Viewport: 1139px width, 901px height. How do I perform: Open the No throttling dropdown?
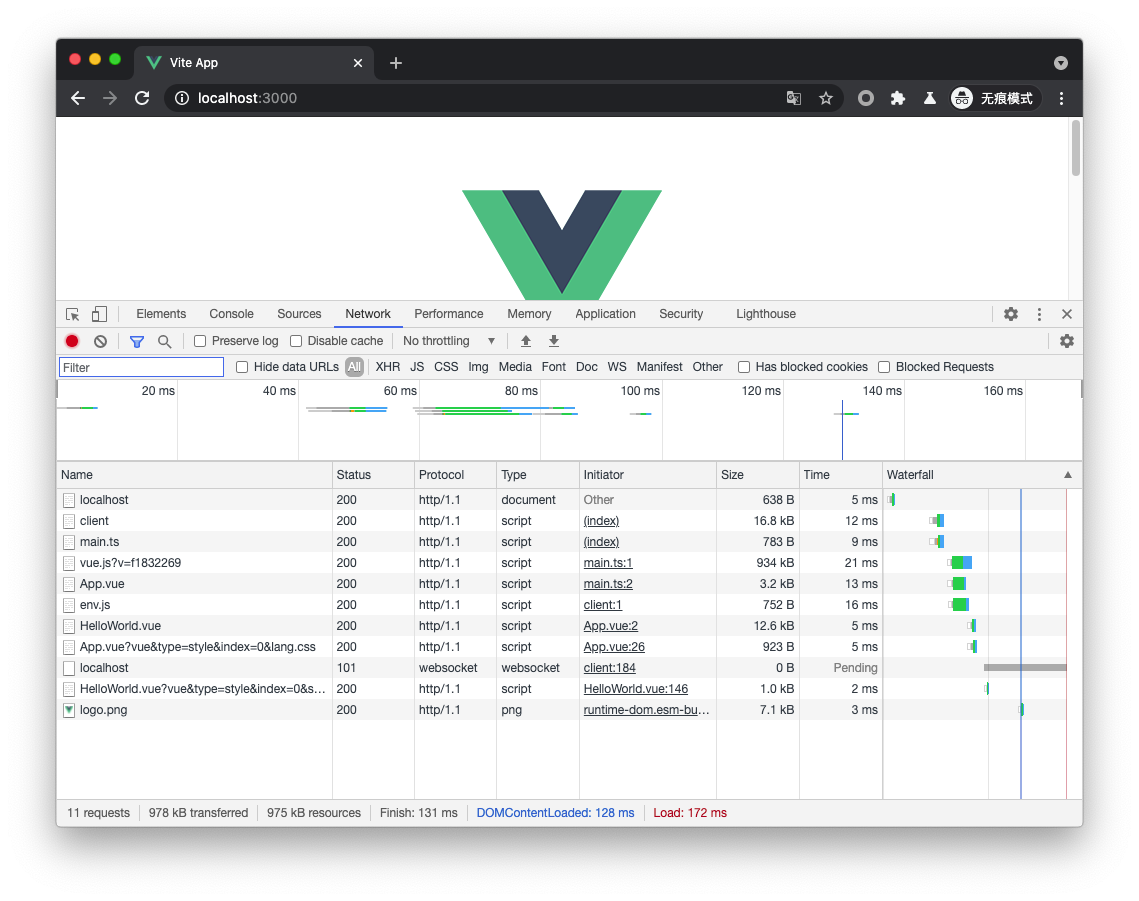(449, 341)
